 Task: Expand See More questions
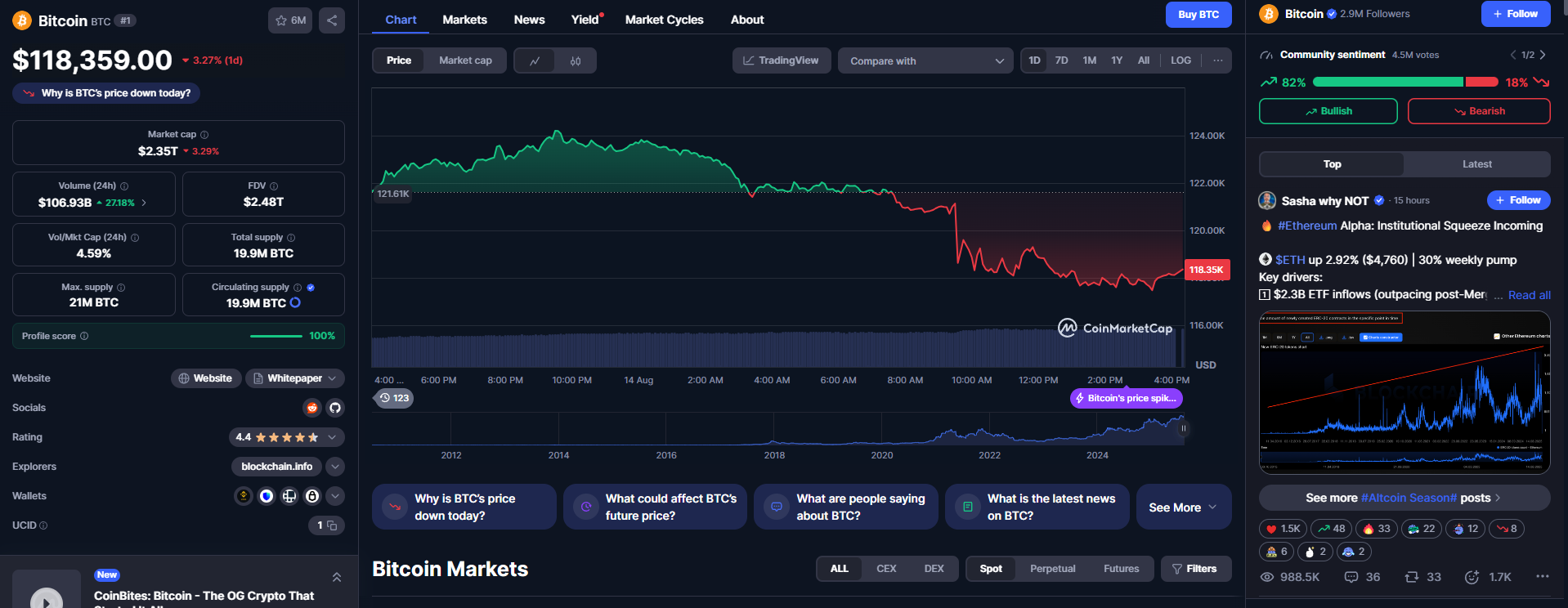(x=1184, y=507)
